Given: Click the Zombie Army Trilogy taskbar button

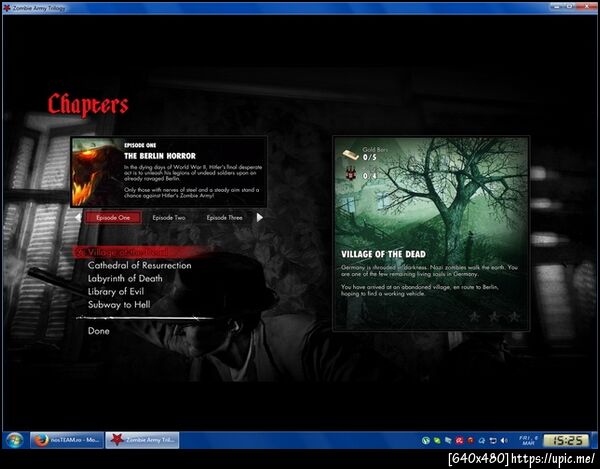Looking at the screenshot, I should pos(142,440).
